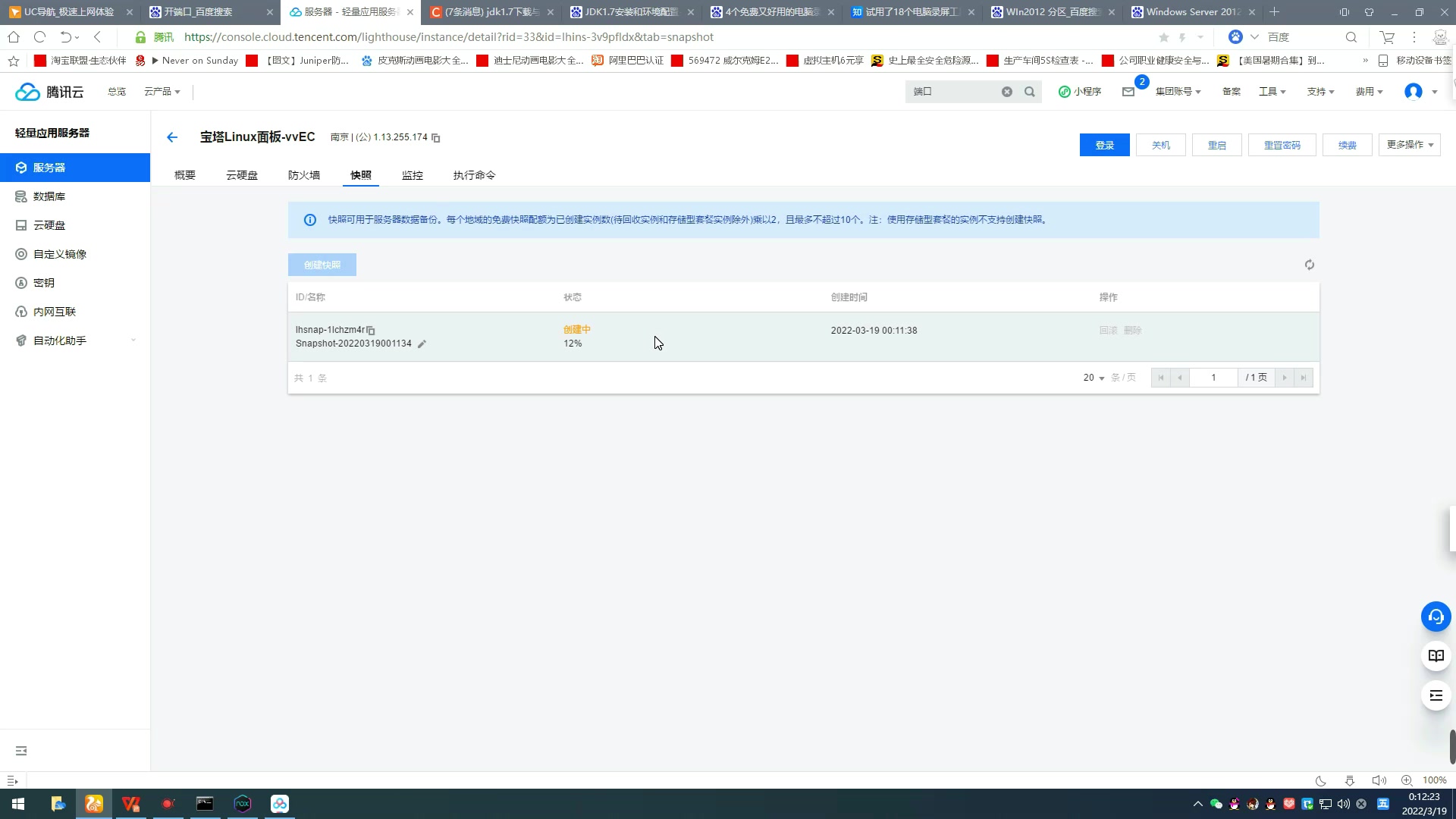Go to the browser home page
This screenshot has width=1456, height=819.
[x=14, y=37]
